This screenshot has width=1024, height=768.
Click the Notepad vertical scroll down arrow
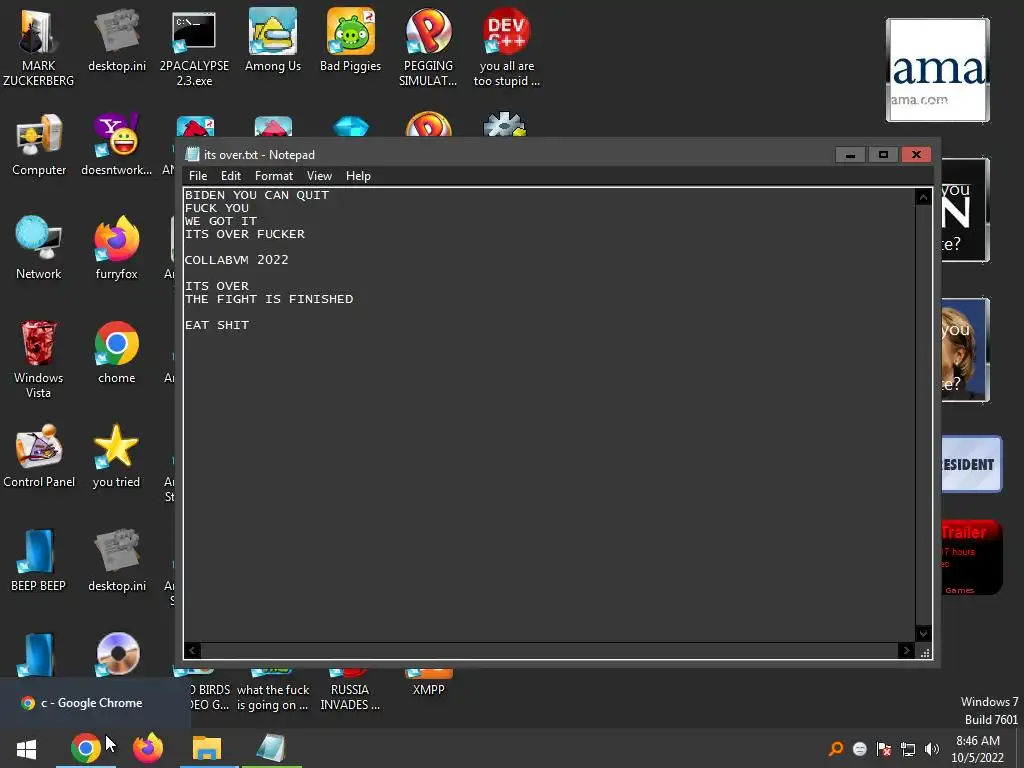pos(923,633)
